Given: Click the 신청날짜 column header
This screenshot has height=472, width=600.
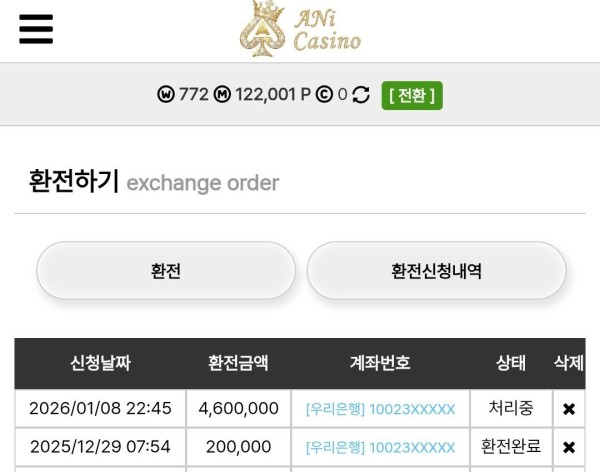Looking at the screenshot, I should click(x=100, y=363).
